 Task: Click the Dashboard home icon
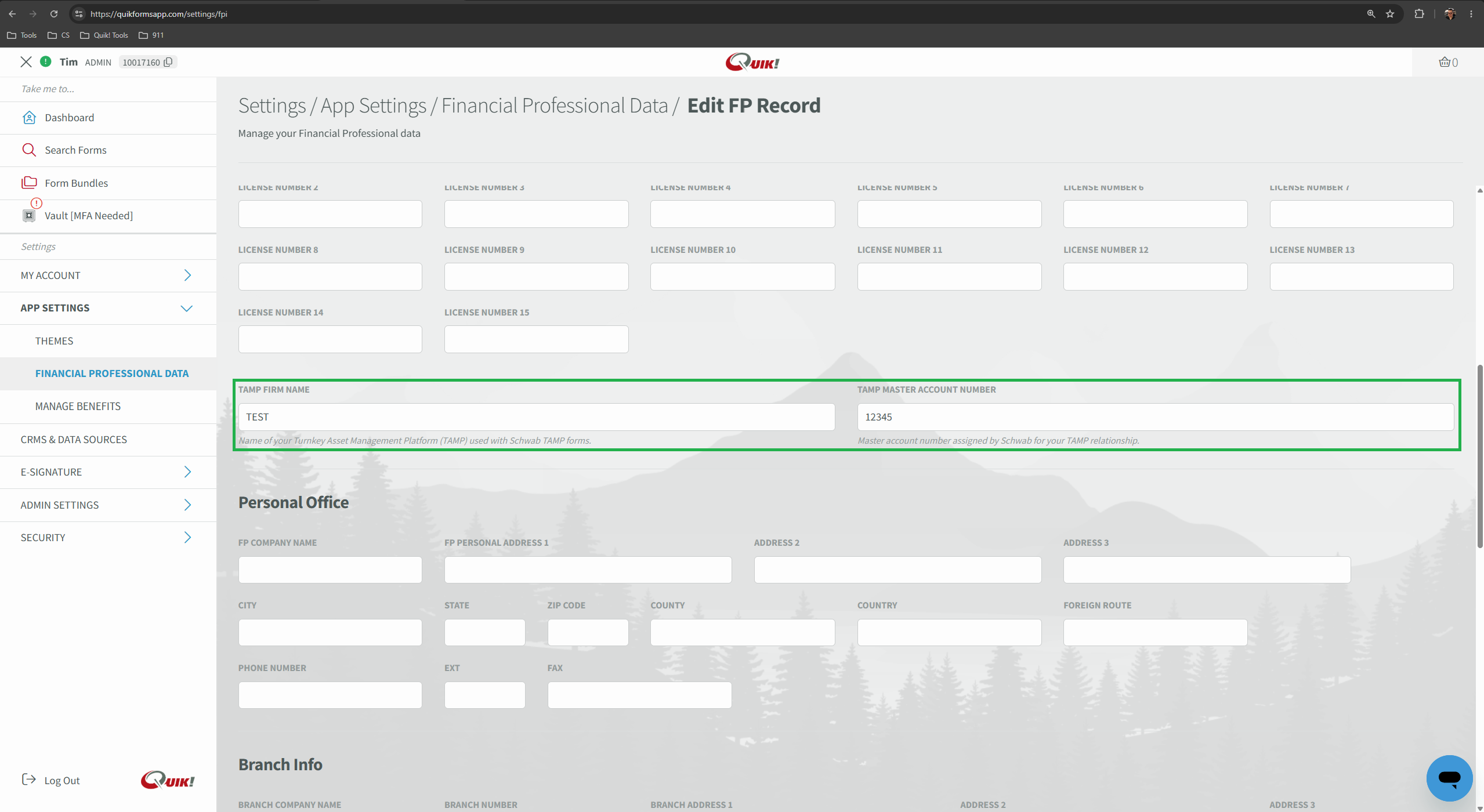click(x=29, y=118)
